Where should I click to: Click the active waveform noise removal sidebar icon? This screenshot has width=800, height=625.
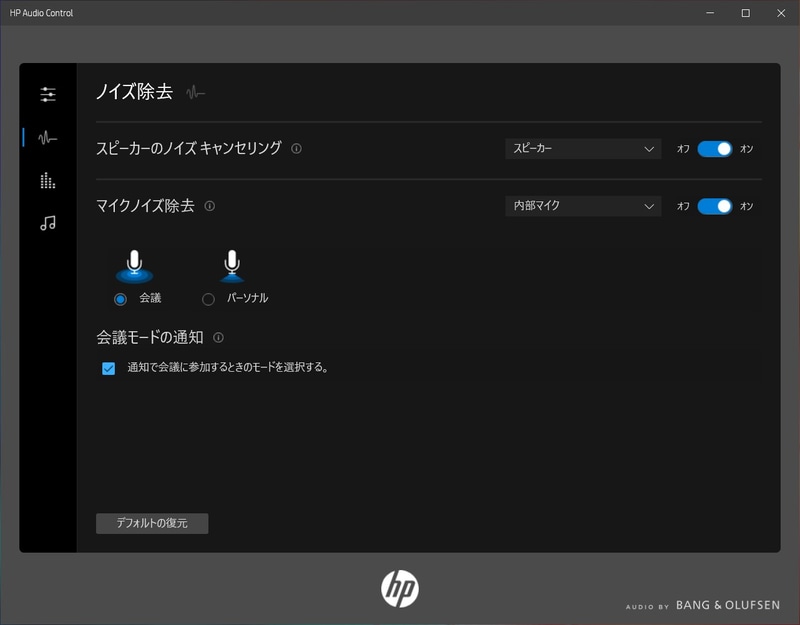(47, 138)
